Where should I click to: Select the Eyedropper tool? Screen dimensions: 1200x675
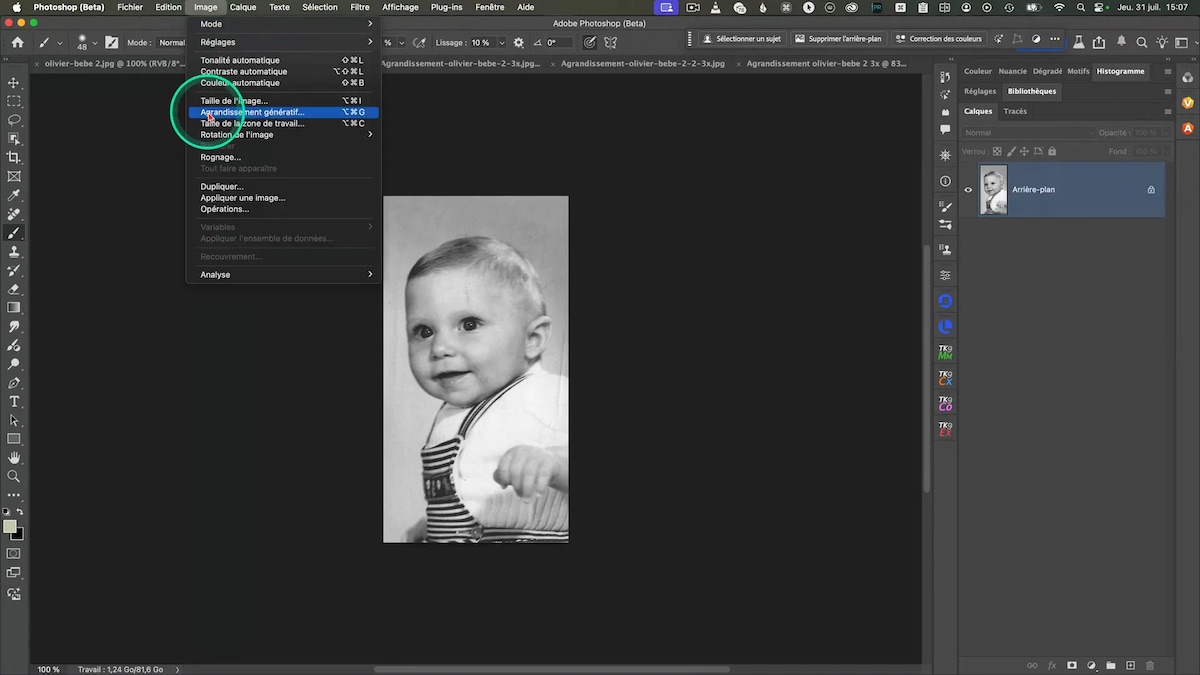(x=14, y=195)
